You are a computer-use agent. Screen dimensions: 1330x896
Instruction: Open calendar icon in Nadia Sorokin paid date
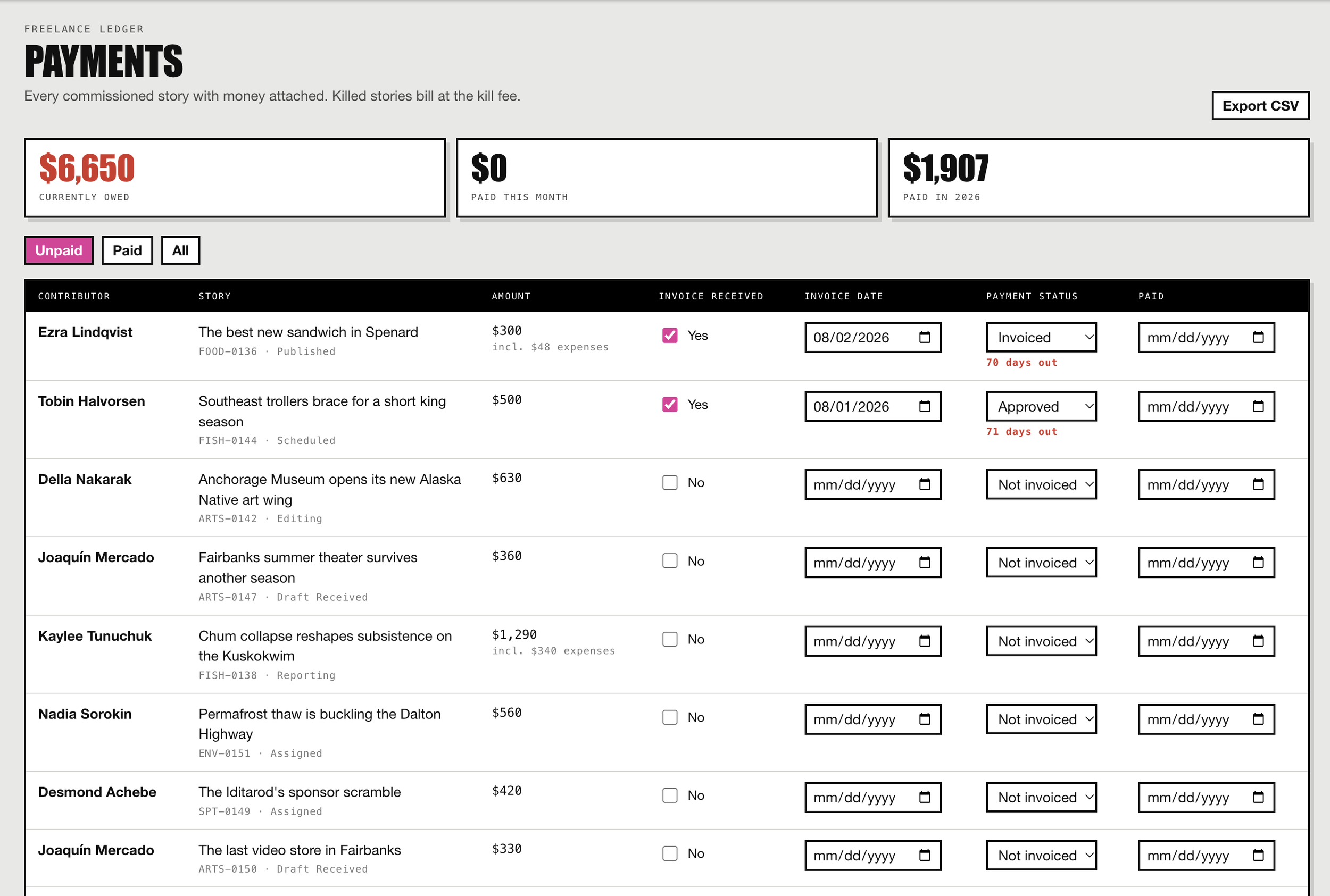1258,719
